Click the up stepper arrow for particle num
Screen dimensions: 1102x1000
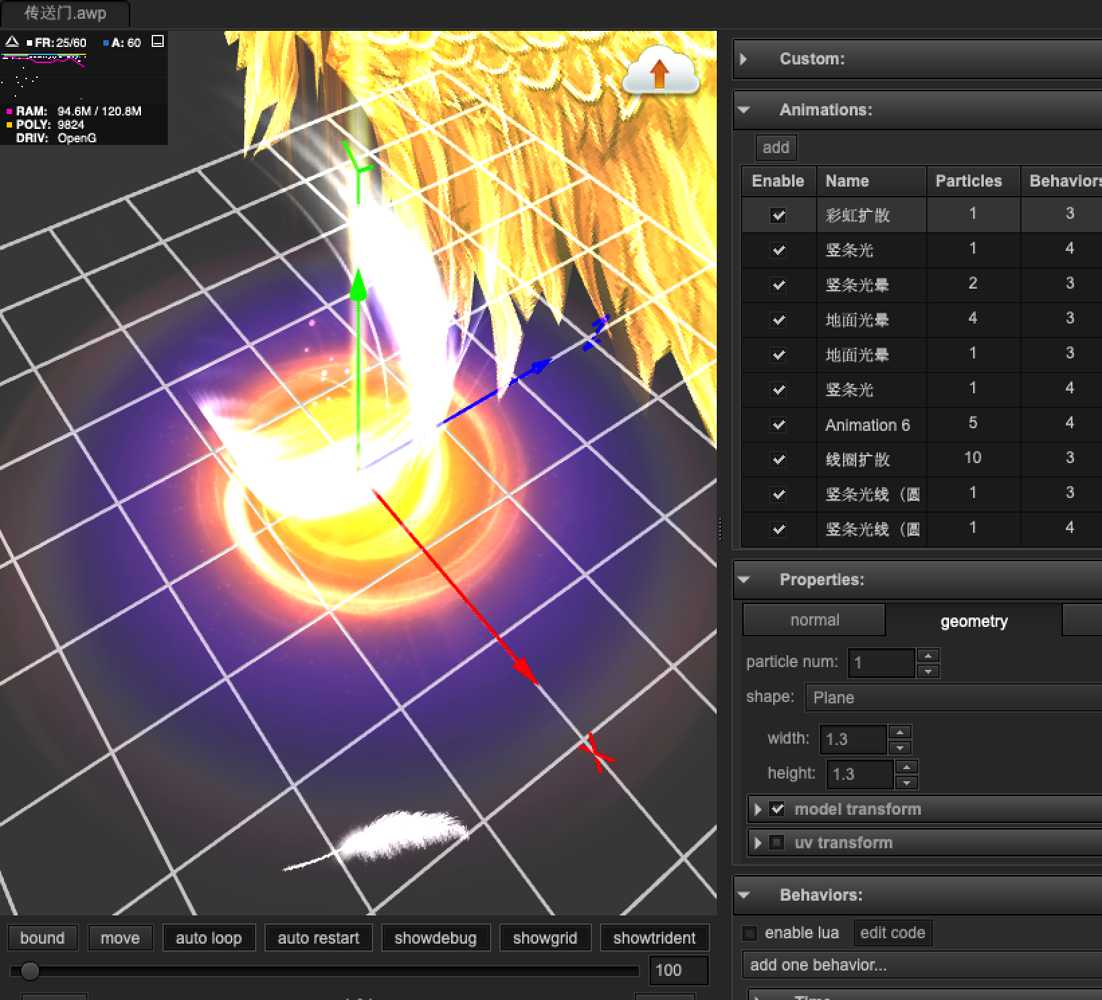click(x=928, y=655)
